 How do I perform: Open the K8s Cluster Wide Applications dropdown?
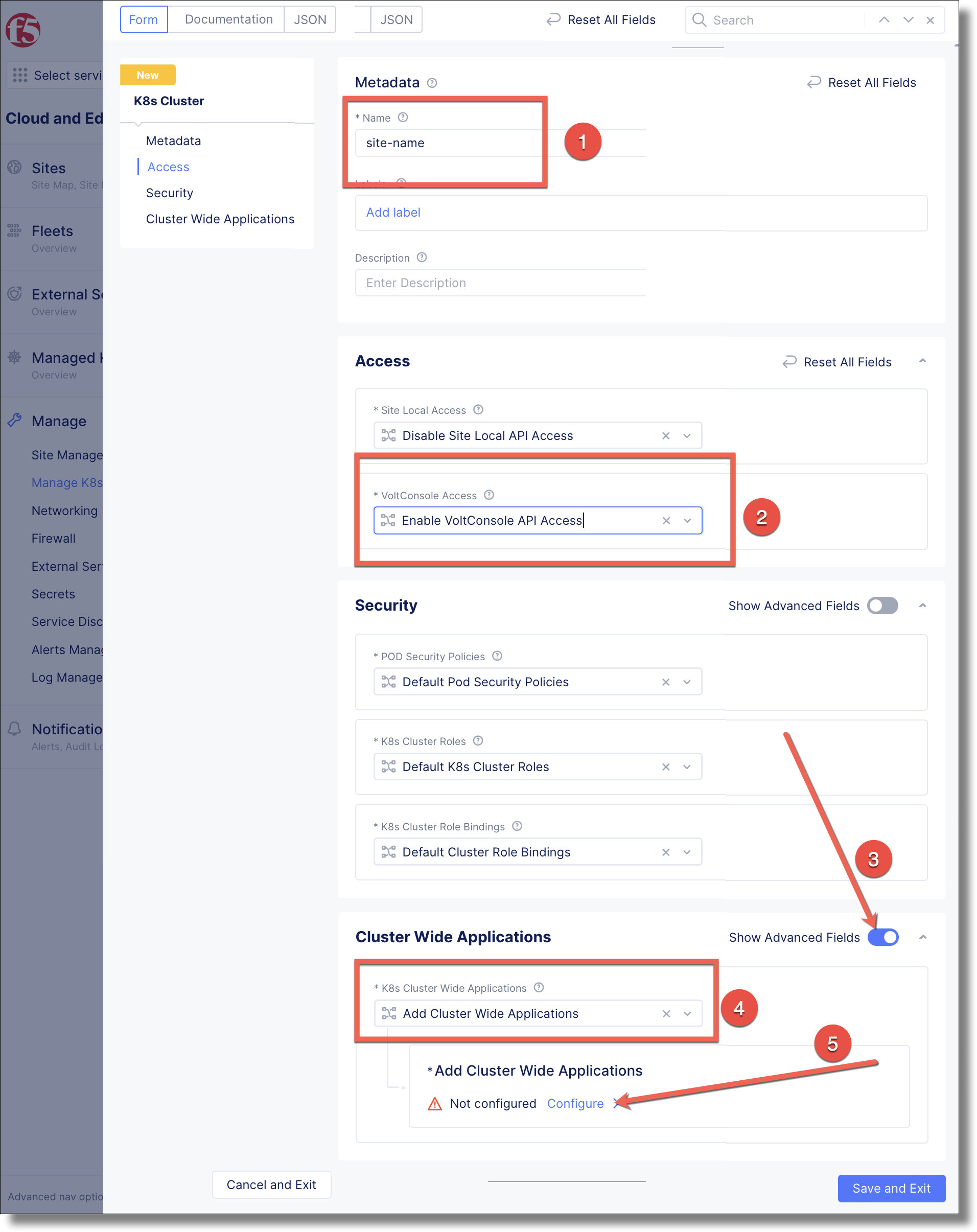point(687,1014)
